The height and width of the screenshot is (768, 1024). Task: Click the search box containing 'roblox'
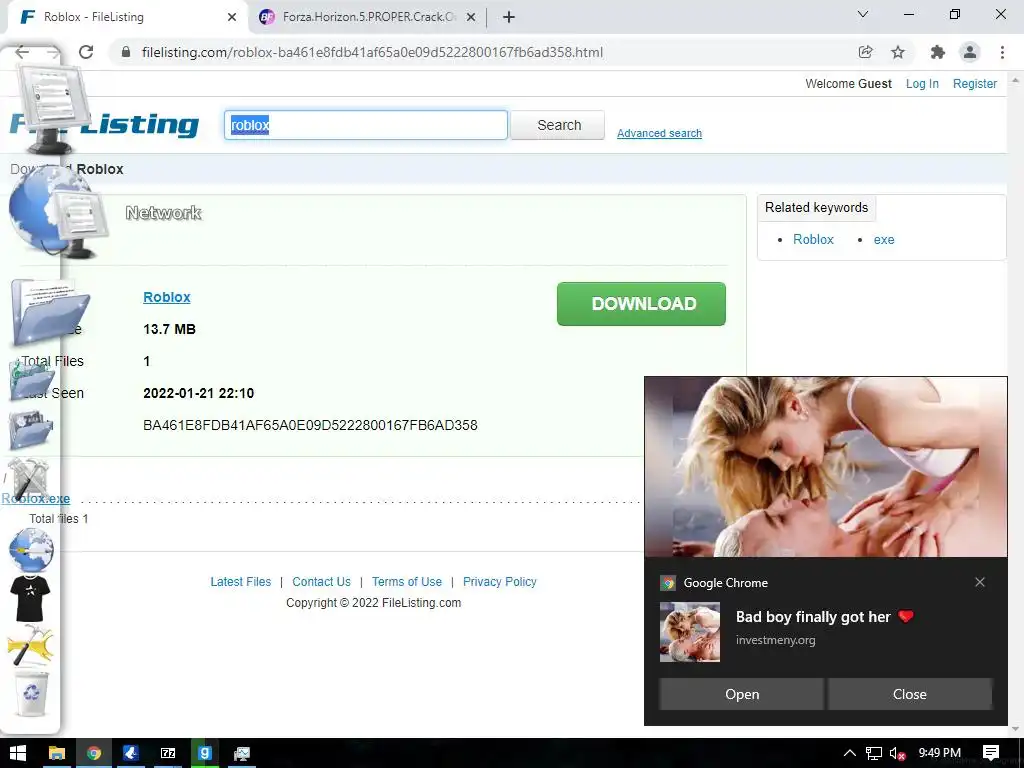[x=366, y=125]
